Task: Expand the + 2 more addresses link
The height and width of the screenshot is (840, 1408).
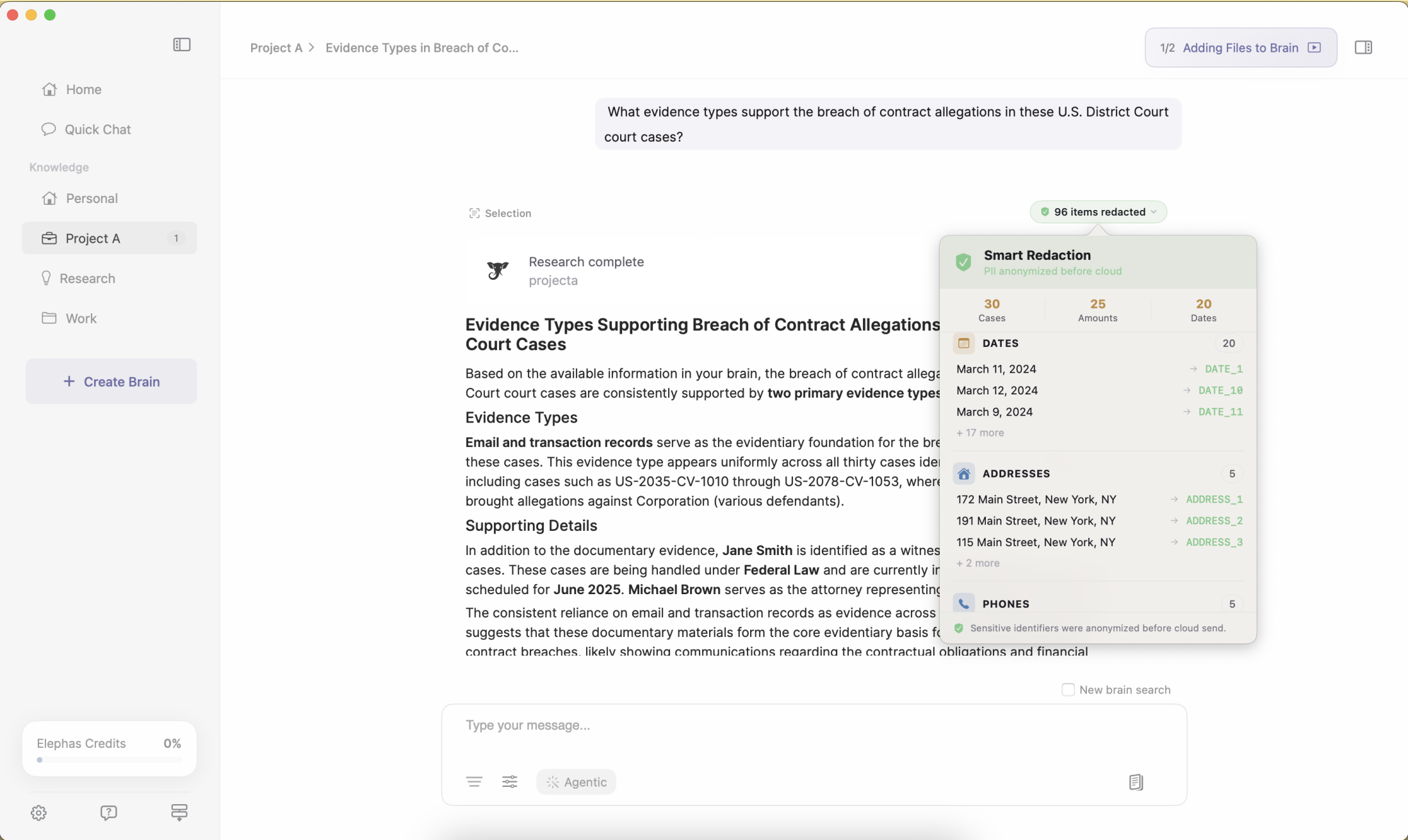Action: [978, 563]
